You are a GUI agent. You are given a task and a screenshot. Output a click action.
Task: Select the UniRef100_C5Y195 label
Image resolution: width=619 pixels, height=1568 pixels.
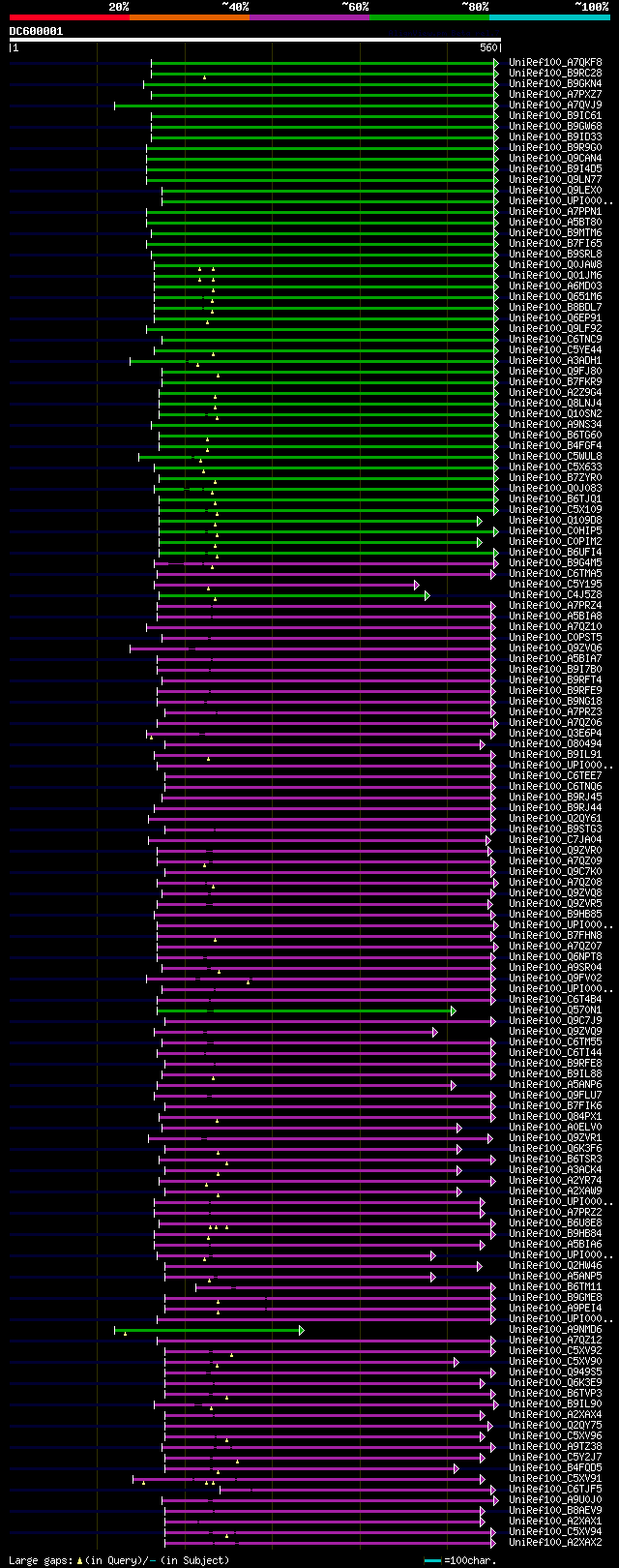[555, 584]
